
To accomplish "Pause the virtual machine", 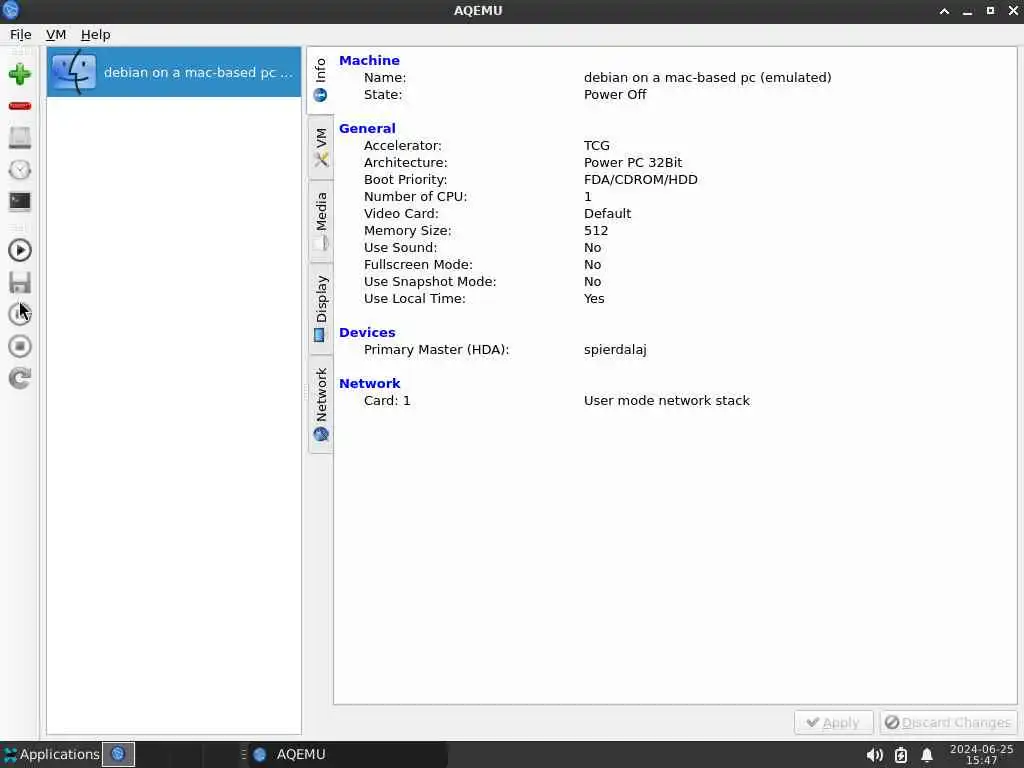I will [x=20, y=314].
